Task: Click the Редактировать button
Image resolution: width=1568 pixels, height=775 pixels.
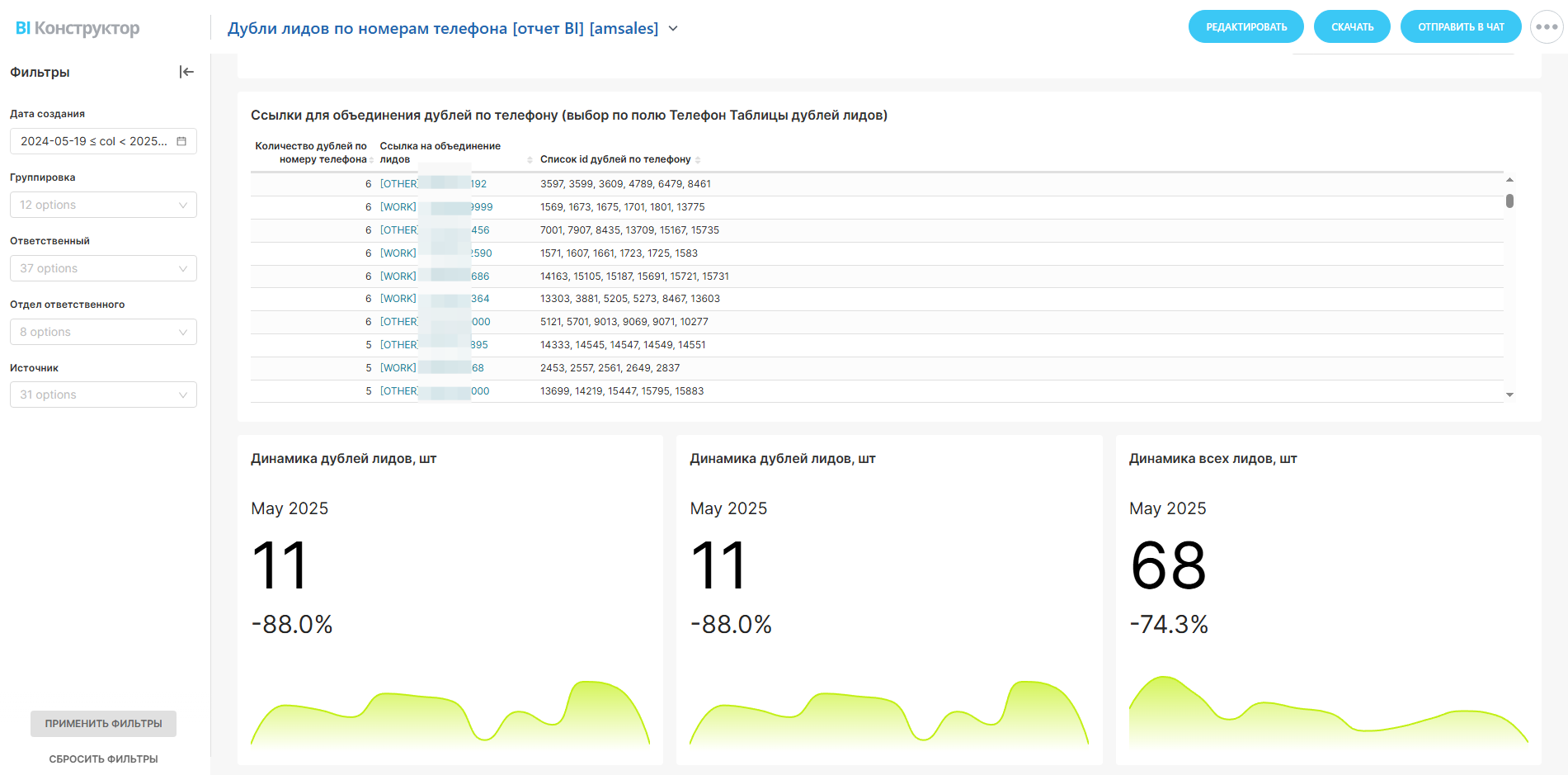Action: [x=1245, y=27]
